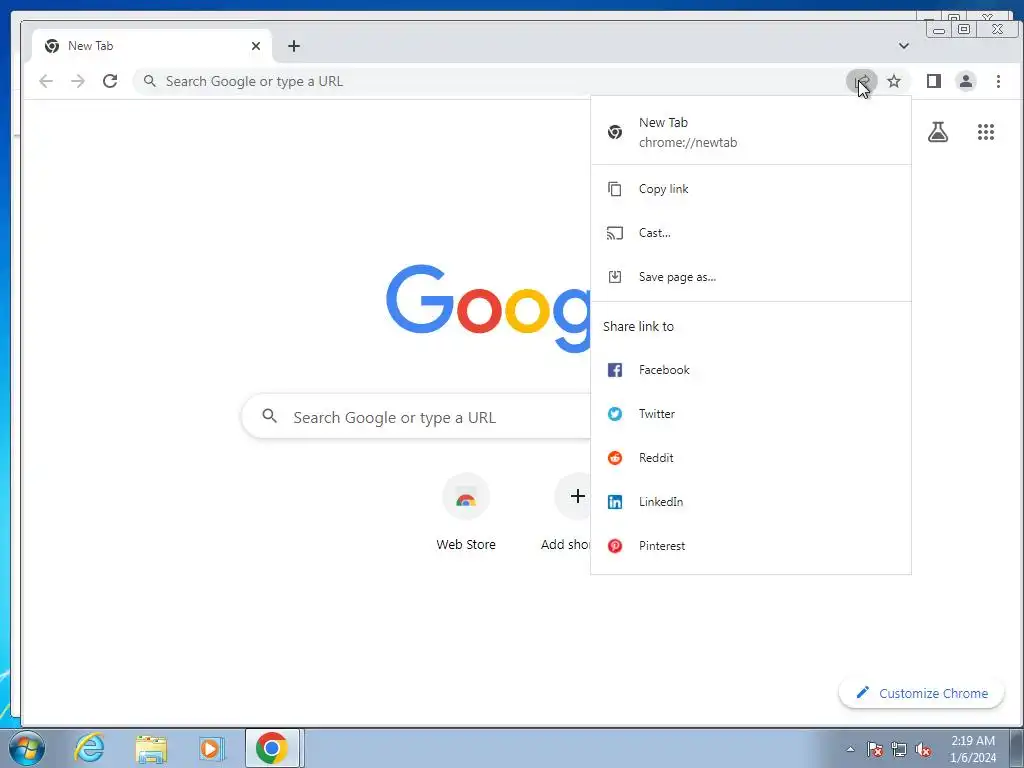
Task: Bookmark this tab with the star icon
Action: tap(894, 81)
